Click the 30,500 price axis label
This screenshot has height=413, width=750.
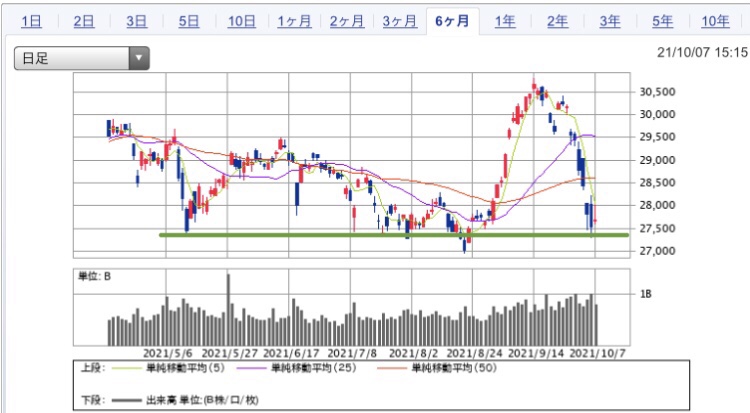coord(657,92)
